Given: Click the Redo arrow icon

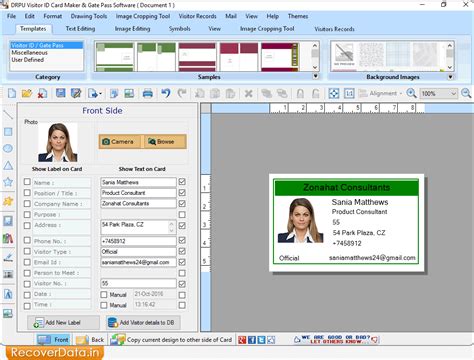Looking at the screenshot, I should point(182,93).
